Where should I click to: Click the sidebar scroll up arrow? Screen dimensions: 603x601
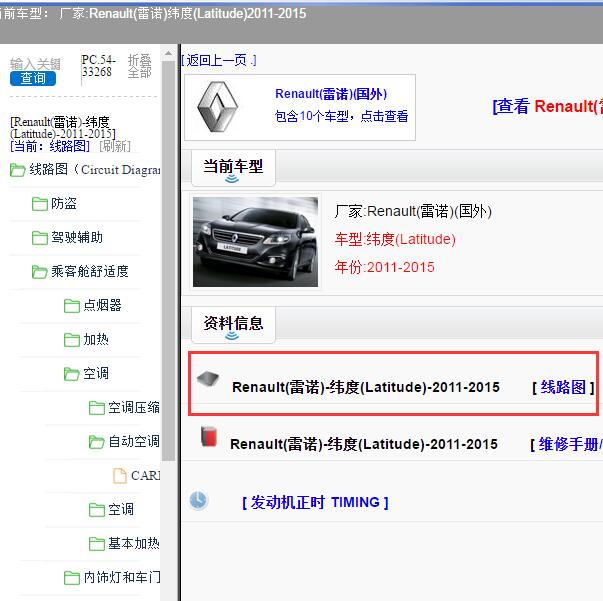pyautogui.click(x=168, y=54)
